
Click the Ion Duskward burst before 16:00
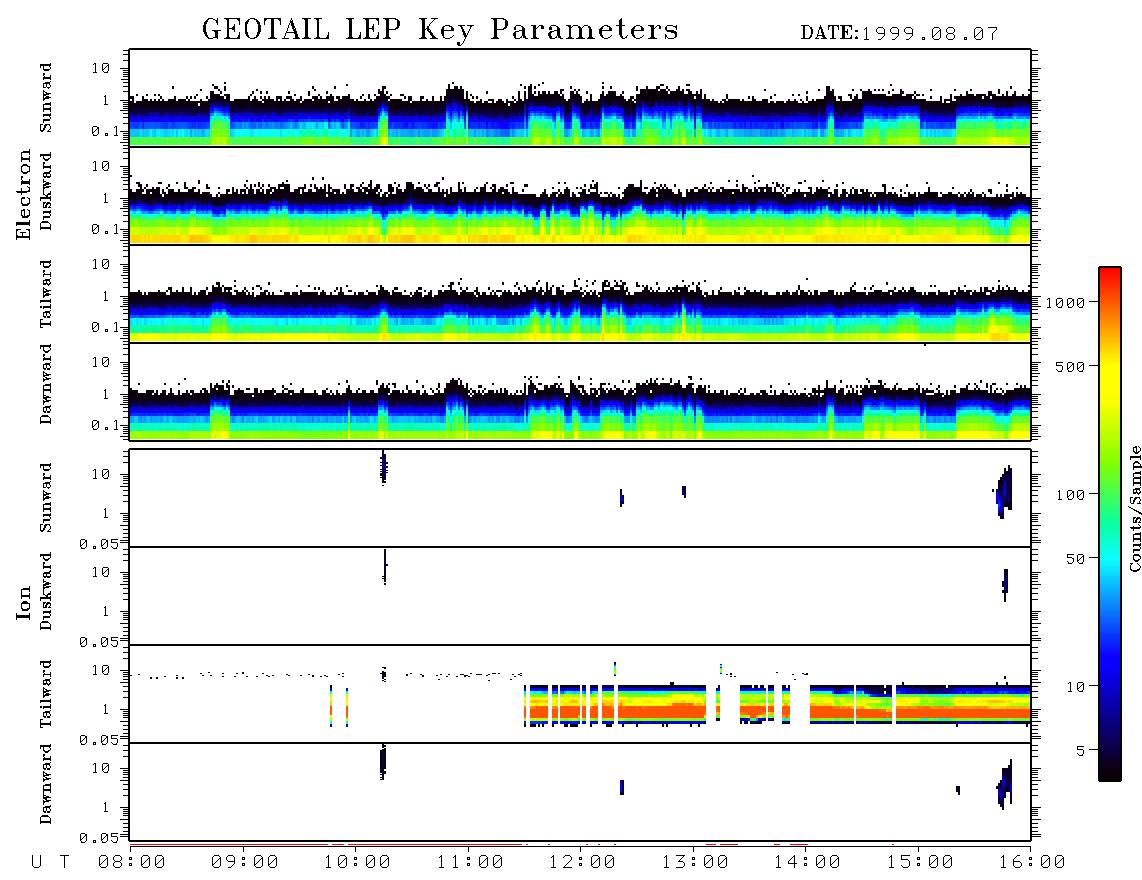(1005, 585)
